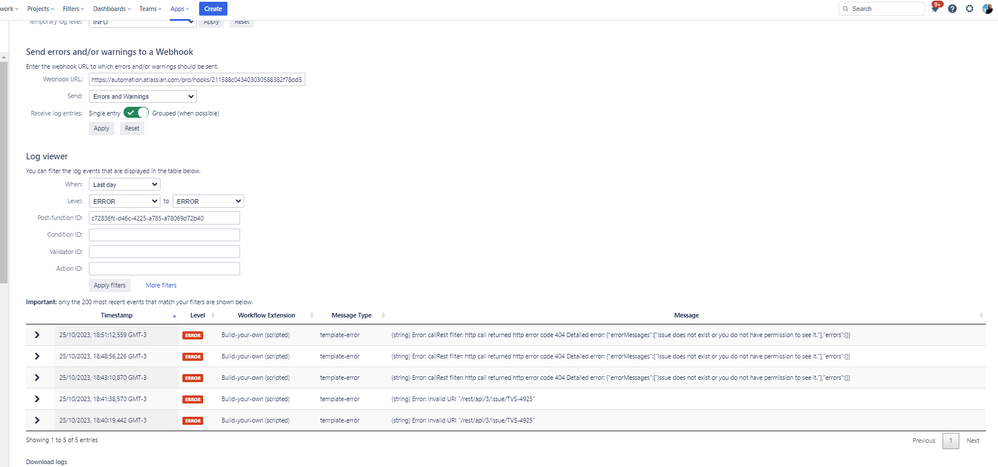Open the Apps menu
This screenshot has width=998, height=467.
coord(180,9)
